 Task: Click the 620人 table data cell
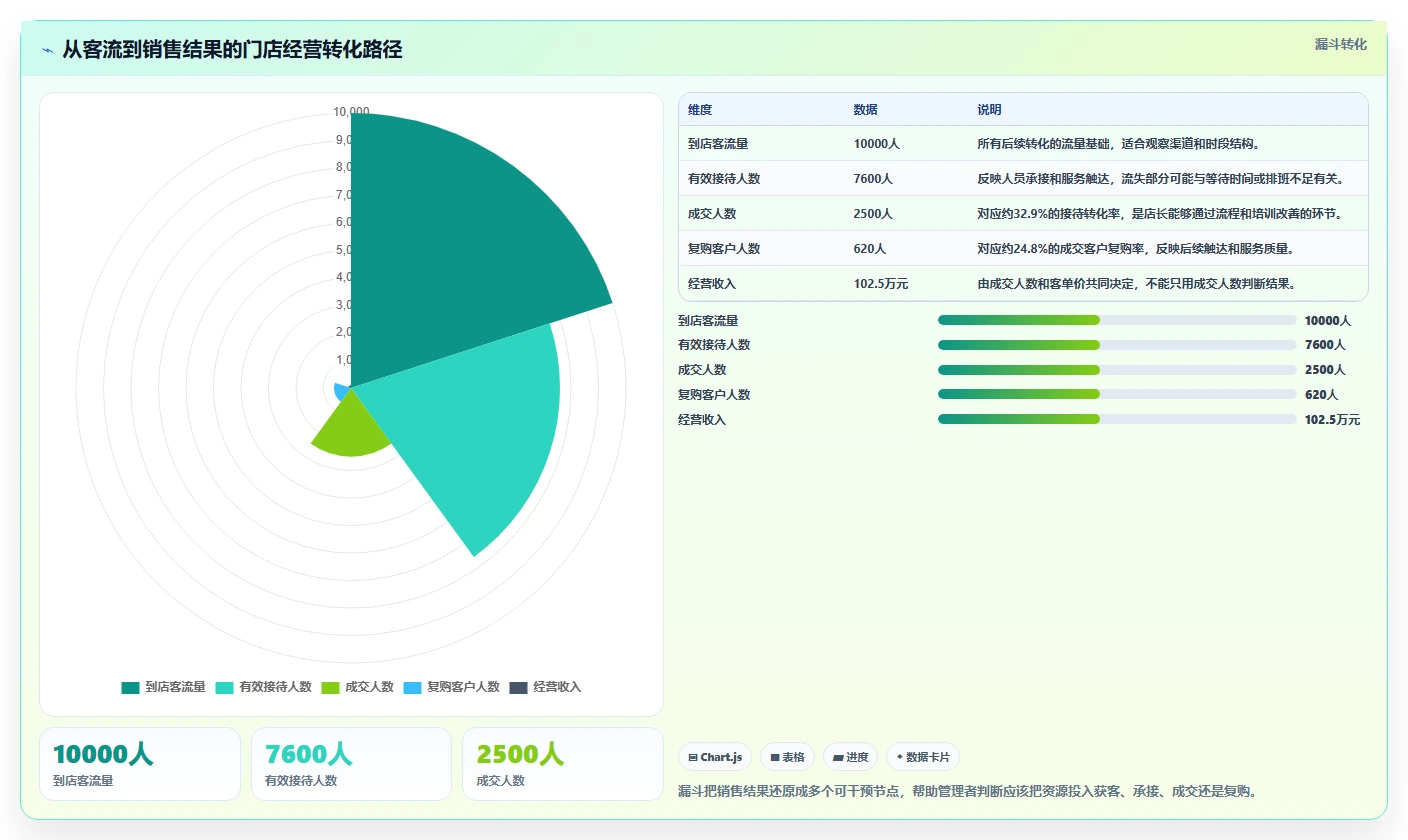pyautogui.click(x=870, y=249)
